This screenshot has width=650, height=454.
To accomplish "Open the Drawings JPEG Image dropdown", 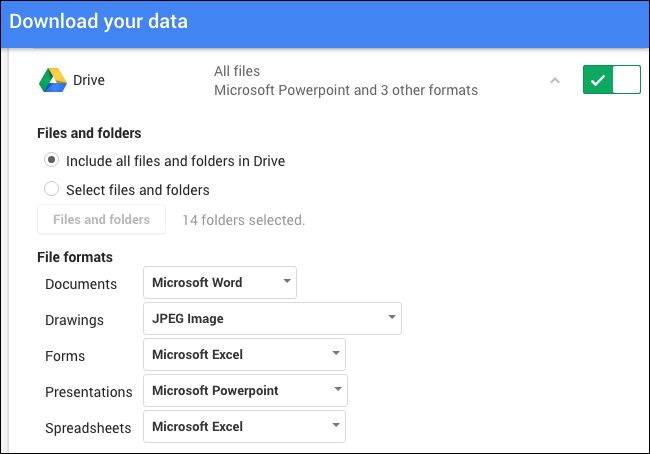I will coord(272,319).
